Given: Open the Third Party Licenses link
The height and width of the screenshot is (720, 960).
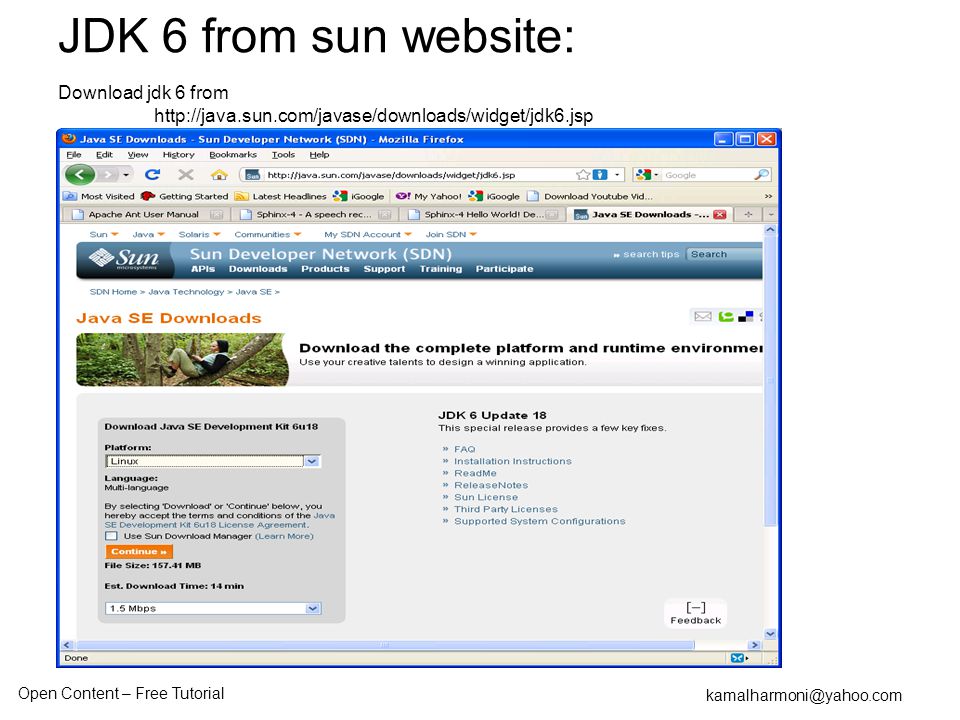Looking at the screenshot, I should pos(506,509).
